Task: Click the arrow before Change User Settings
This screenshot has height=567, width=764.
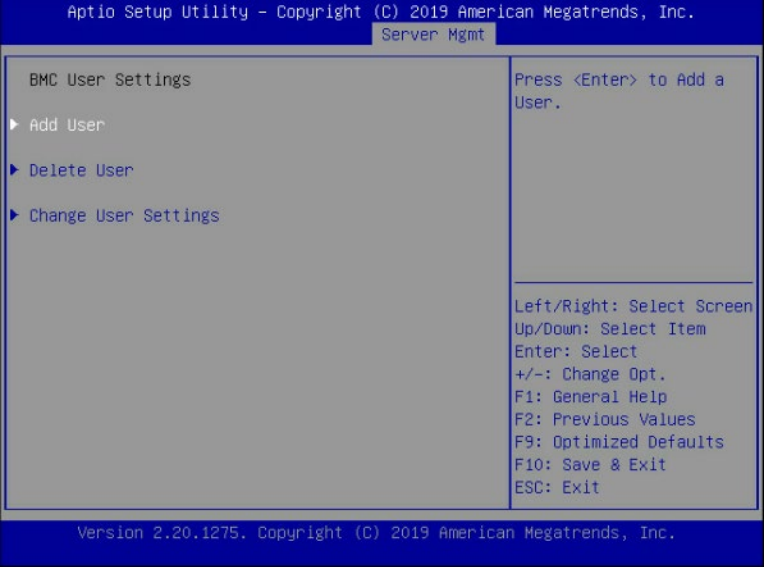Action: [x=14, y=215]
